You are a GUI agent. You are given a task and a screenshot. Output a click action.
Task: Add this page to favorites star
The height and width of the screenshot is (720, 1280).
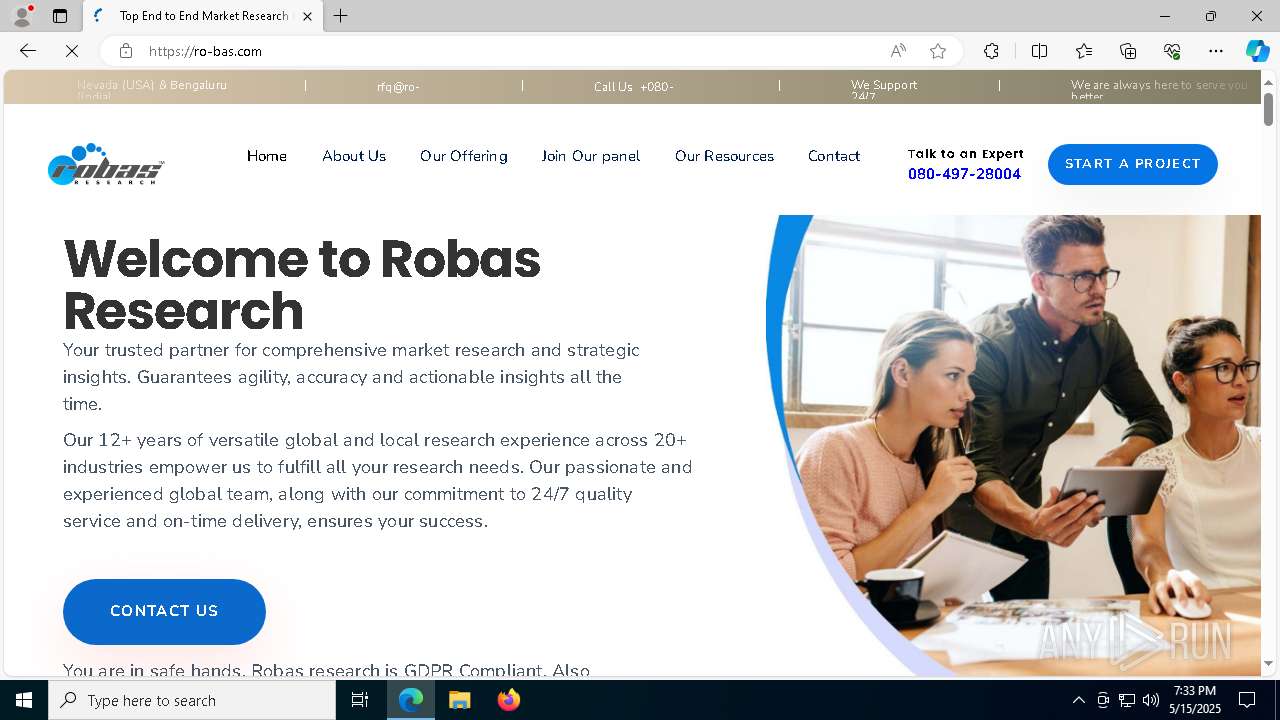click(938, 51)
